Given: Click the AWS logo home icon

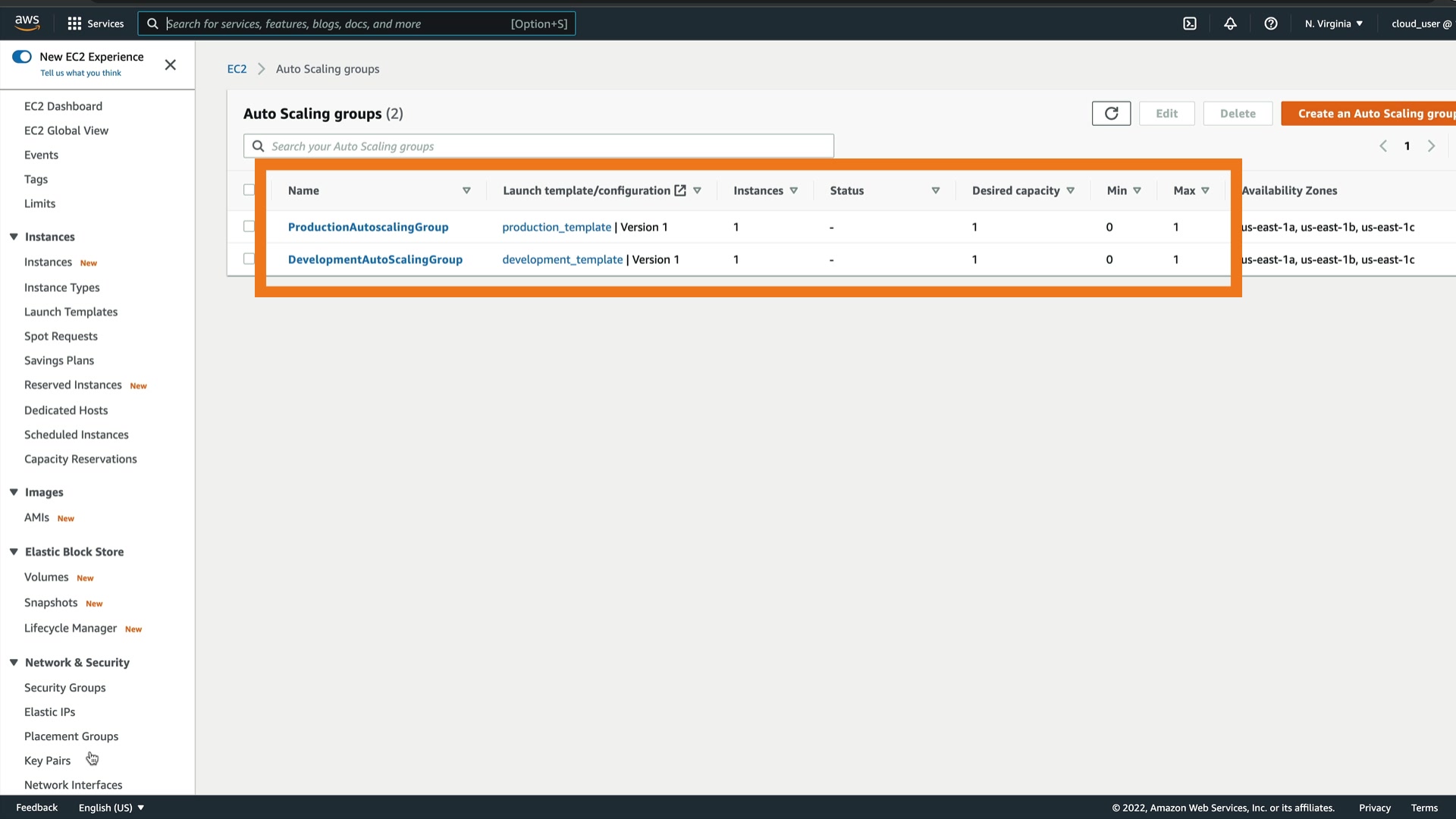Looking at the screenshot, I should click(27, 24).
